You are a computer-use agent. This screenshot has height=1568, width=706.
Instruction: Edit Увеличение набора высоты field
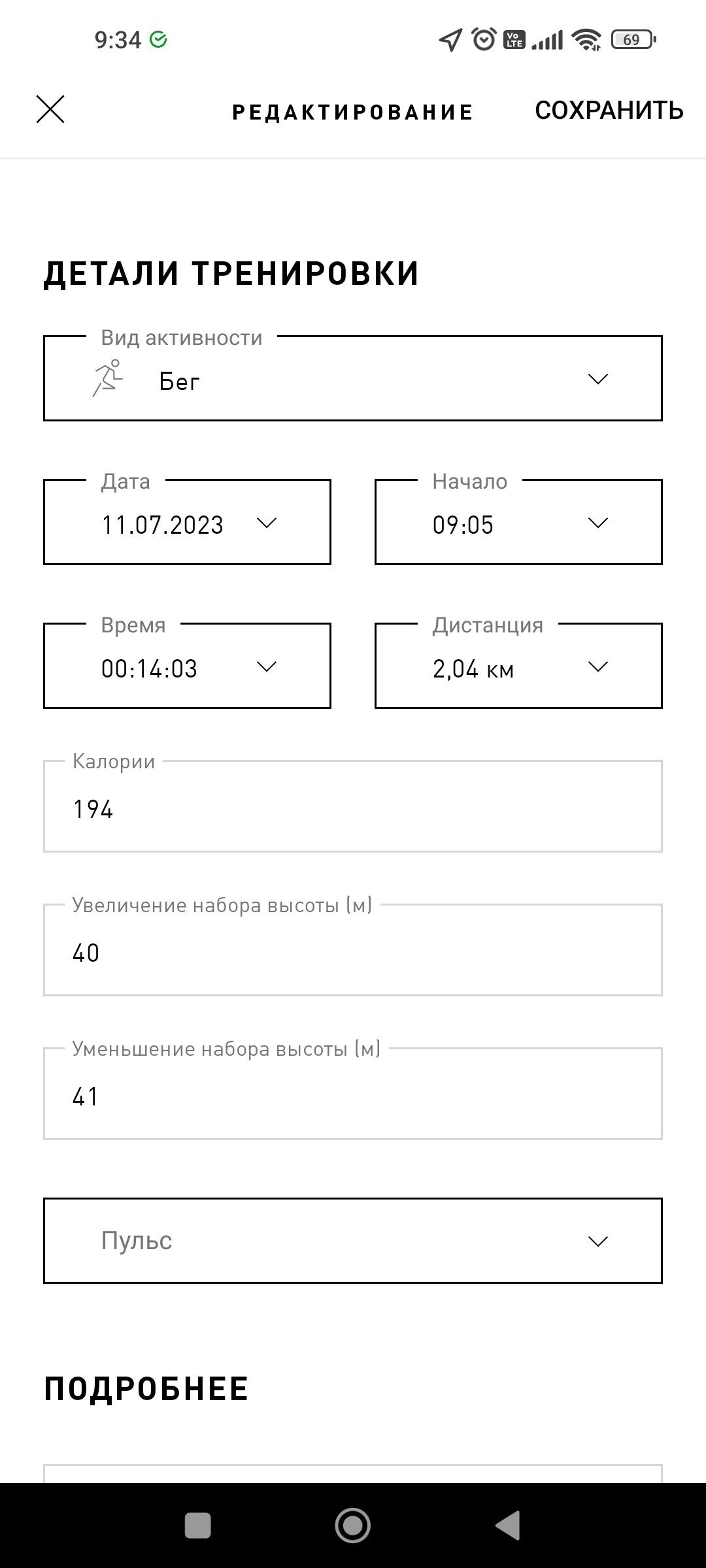353,950
